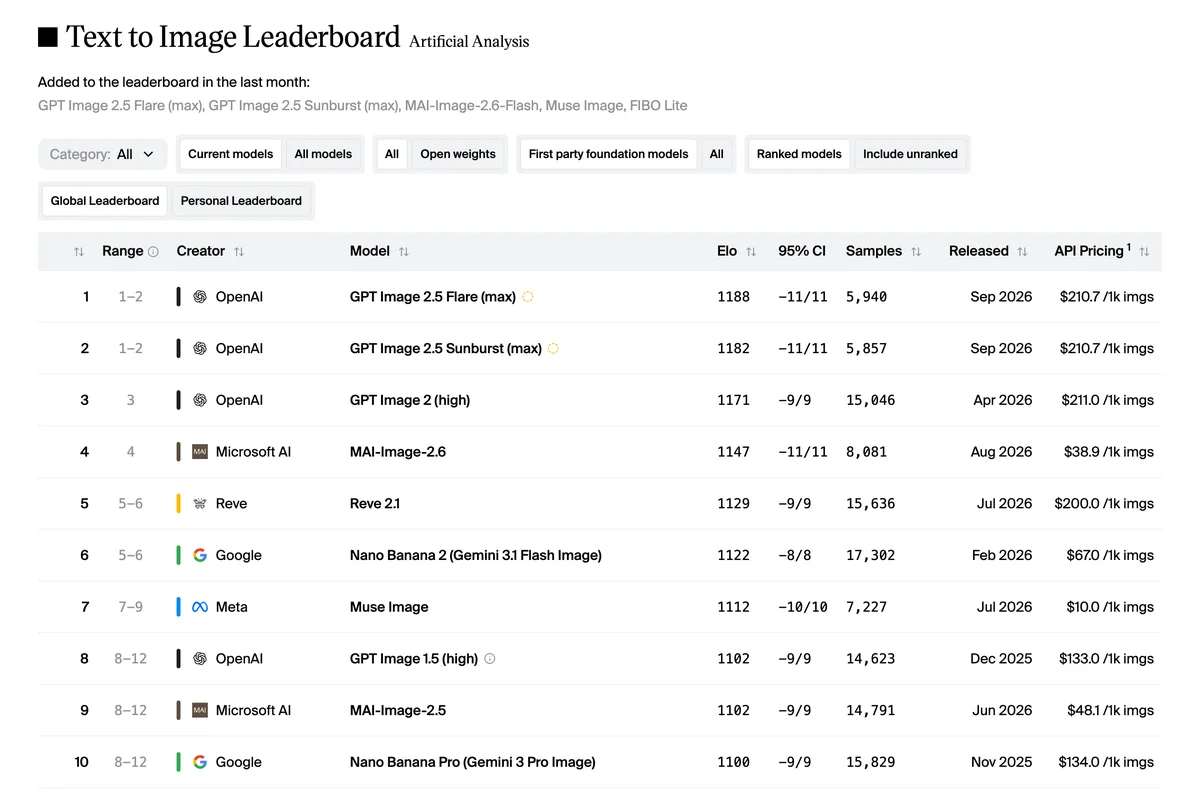Click the dotted circle icon beside GPT Image 2.5 Flare (max)
This screenshot has height=800, width=1200.
(528, 297)
